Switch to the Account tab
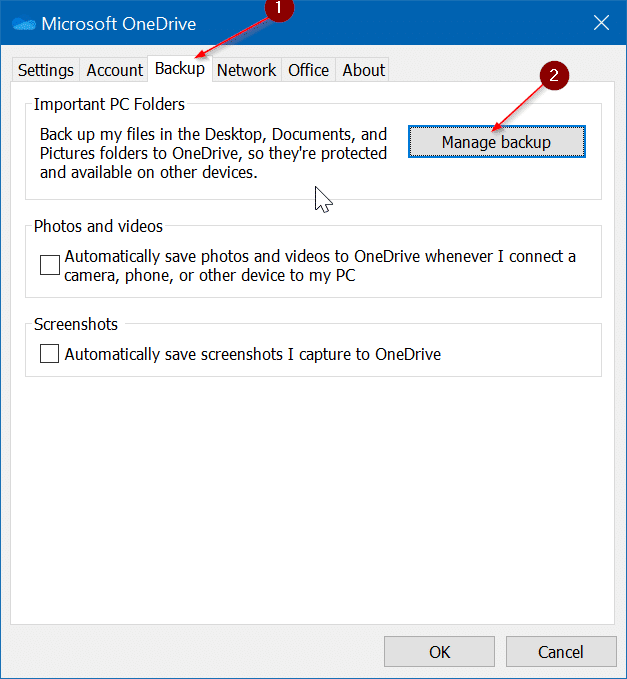627x679 pixels. (114, 70)
